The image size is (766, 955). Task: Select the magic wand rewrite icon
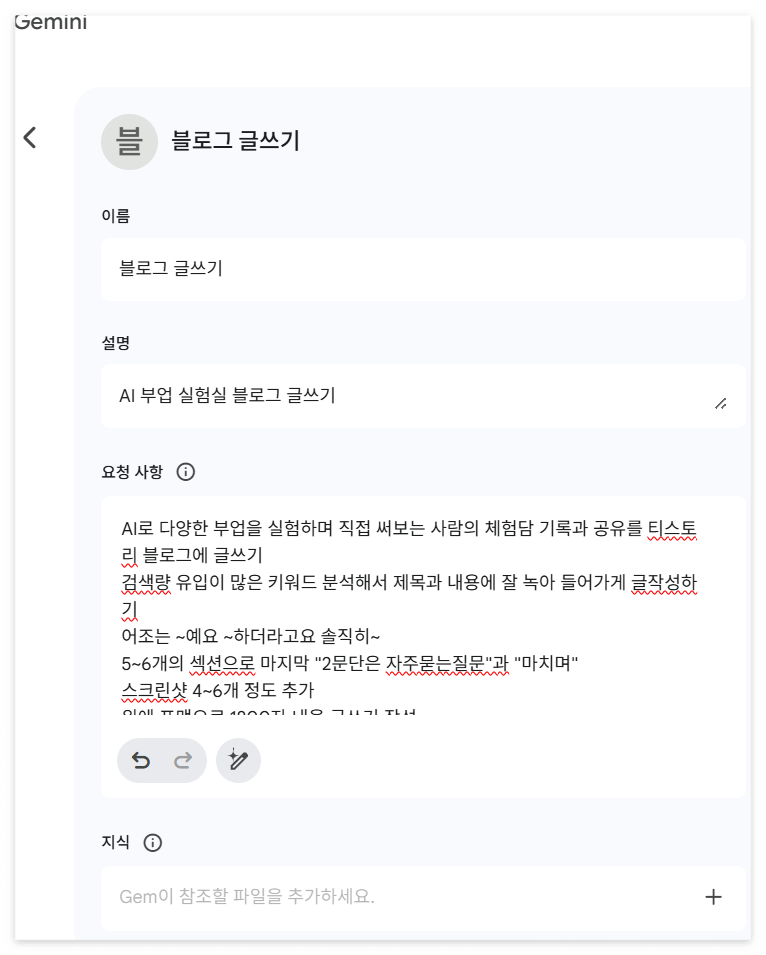click(238, 760)
